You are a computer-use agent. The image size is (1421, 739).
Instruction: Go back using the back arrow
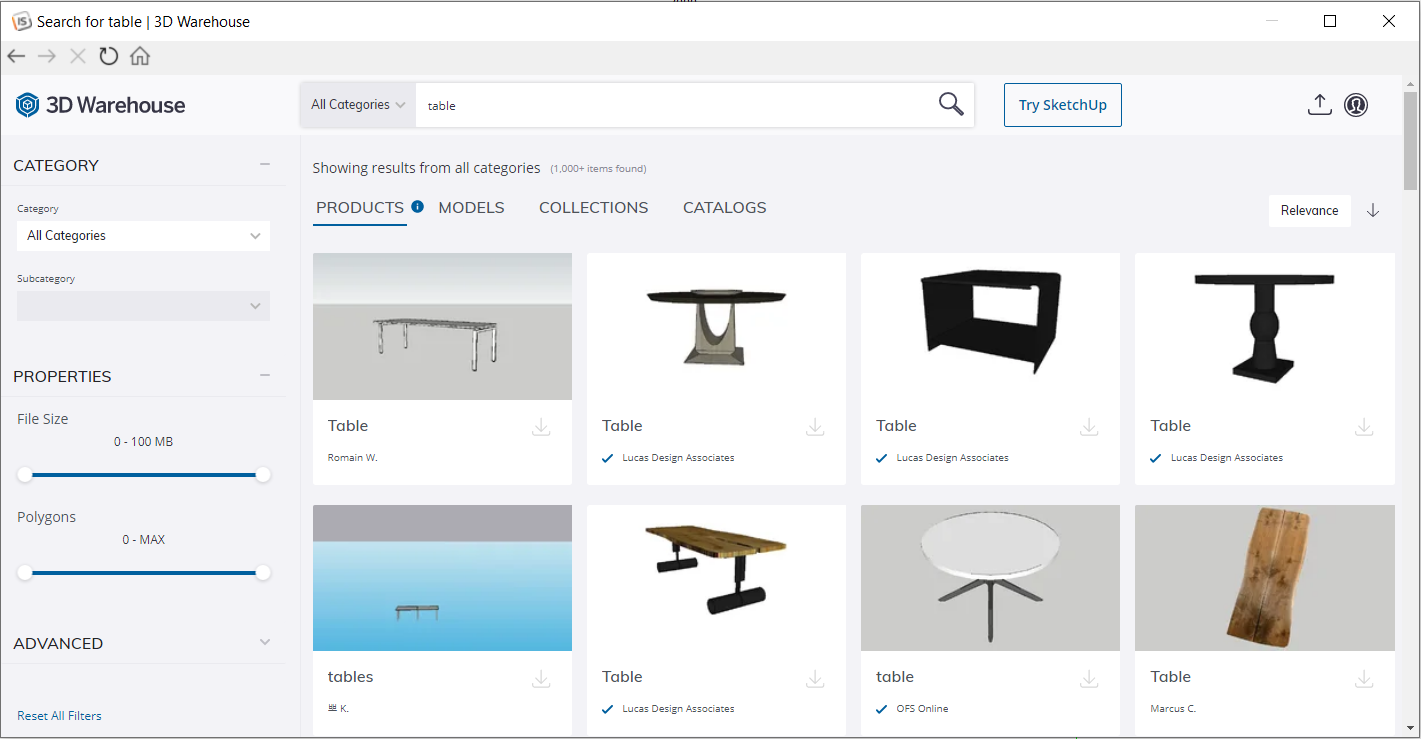coord(16,57)
